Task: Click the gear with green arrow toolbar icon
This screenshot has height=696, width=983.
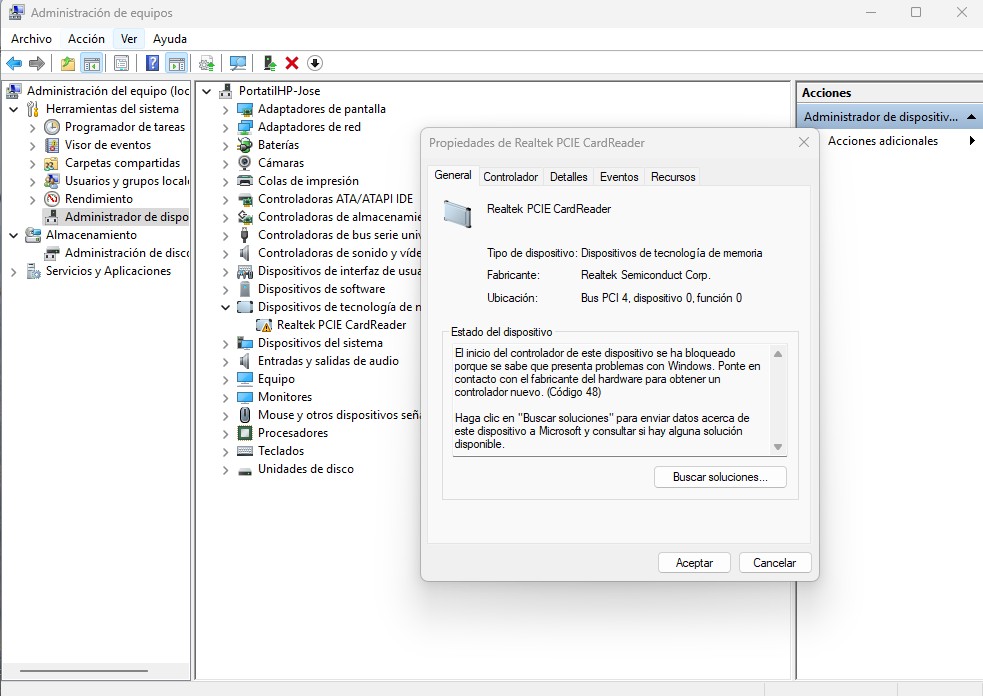Action: click(x=207, y=63)
